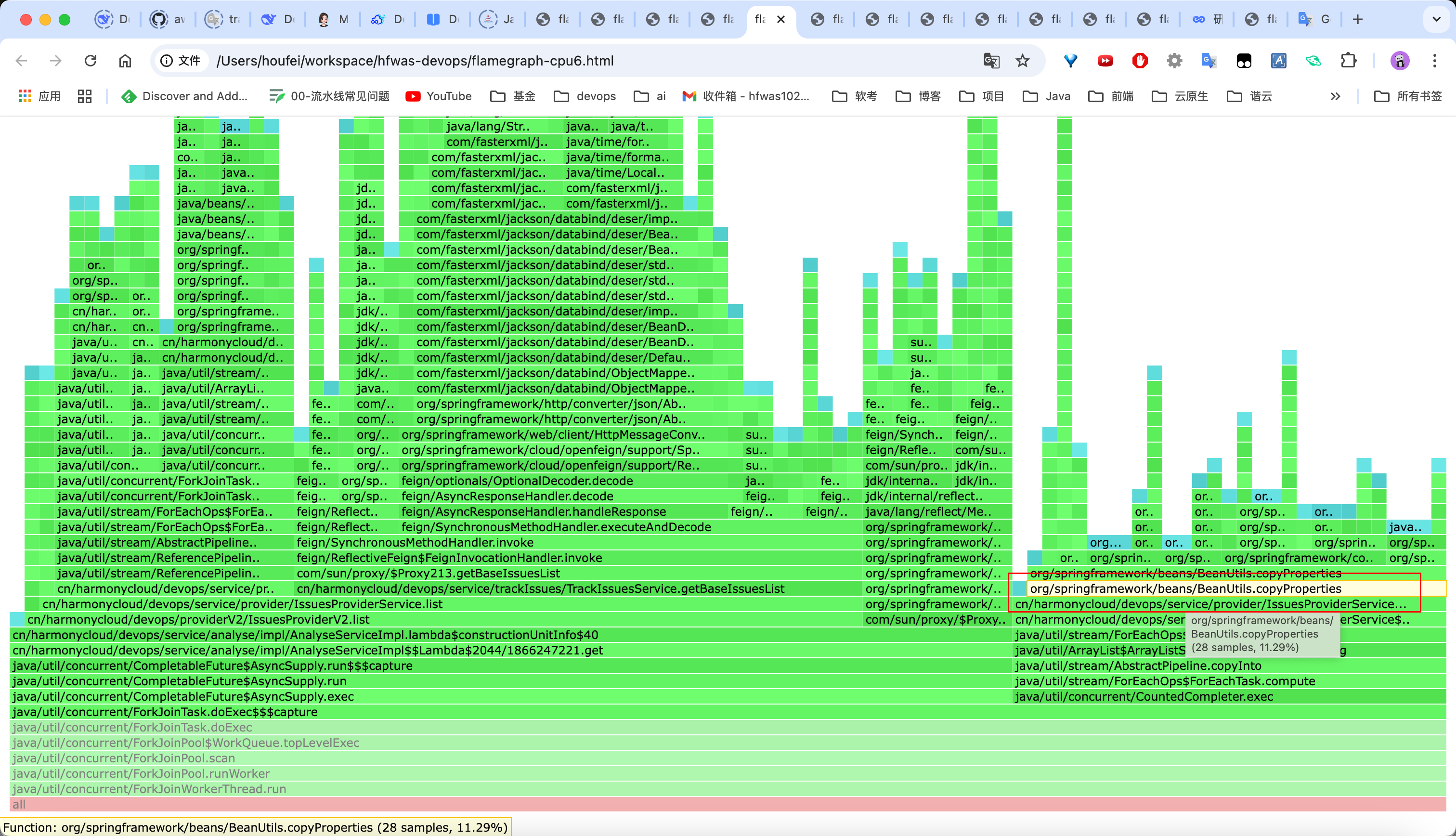Go to the browser home page
This screenshot has height=836, width=1456.
tap(125, 61)
